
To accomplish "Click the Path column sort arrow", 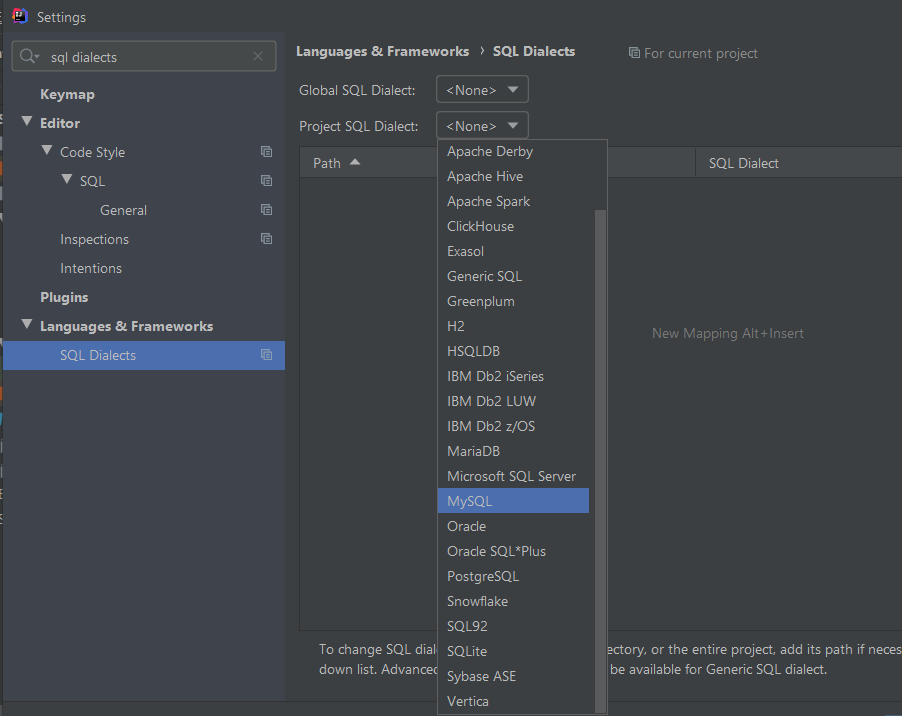I will click(355, 162).
